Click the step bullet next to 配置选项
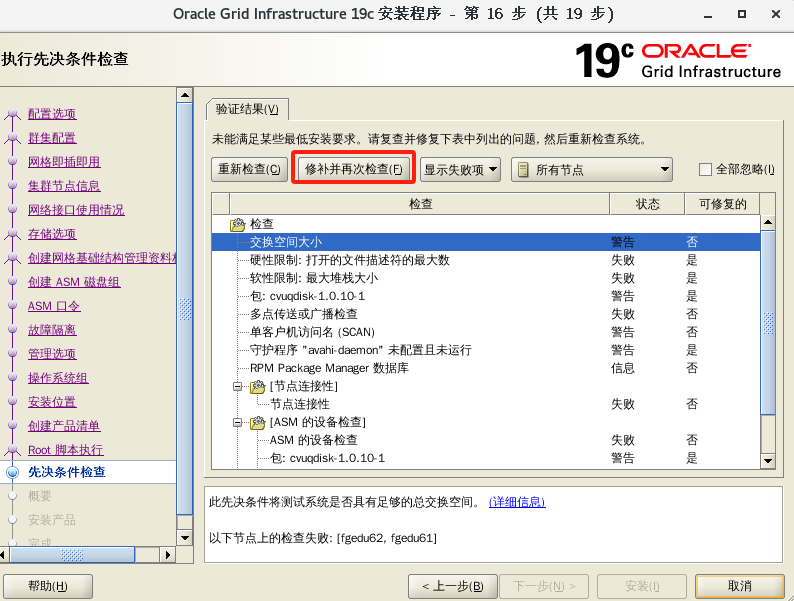This screenshot has width=794, height=601. [13, 114]
